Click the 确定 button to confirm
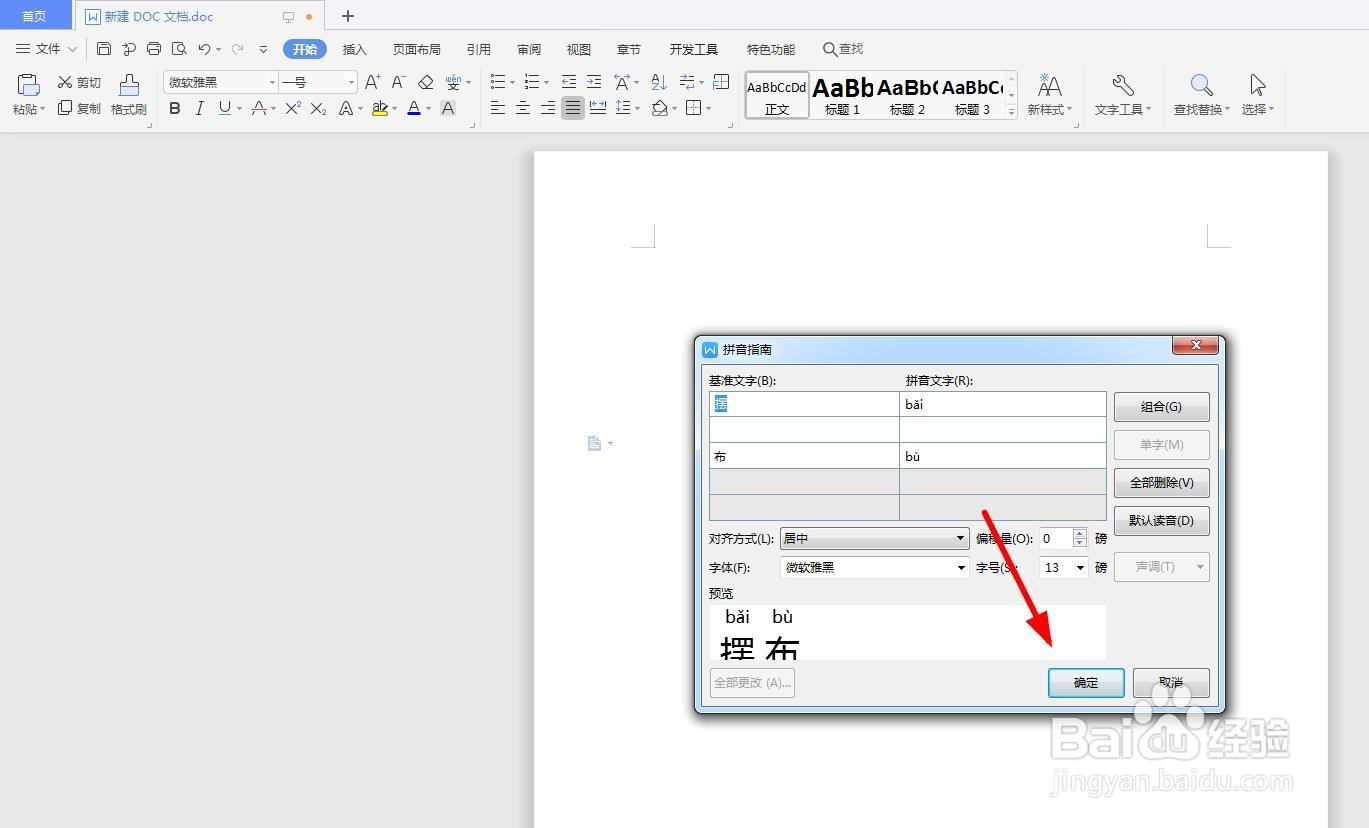Viewport: 1369px width, 828px height. point(1086,682)
